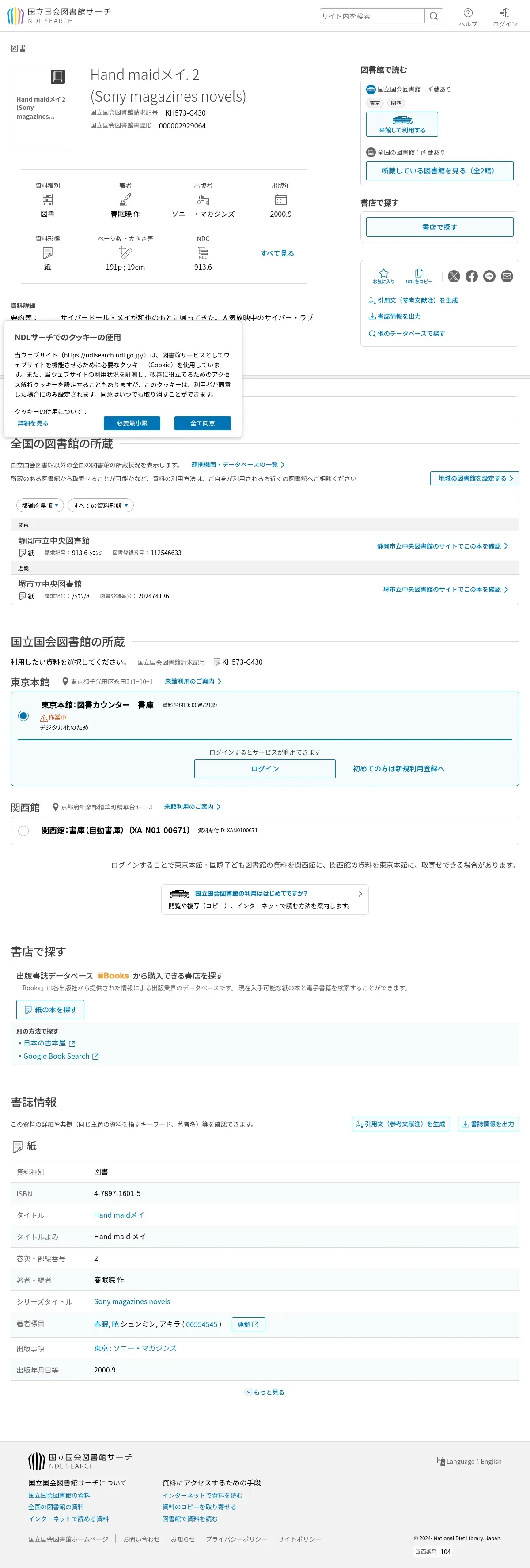Open footer お問い合わせ link
Viewport: 530px width, 1568px height.
pyautogui.click(x=141, y=1539)
